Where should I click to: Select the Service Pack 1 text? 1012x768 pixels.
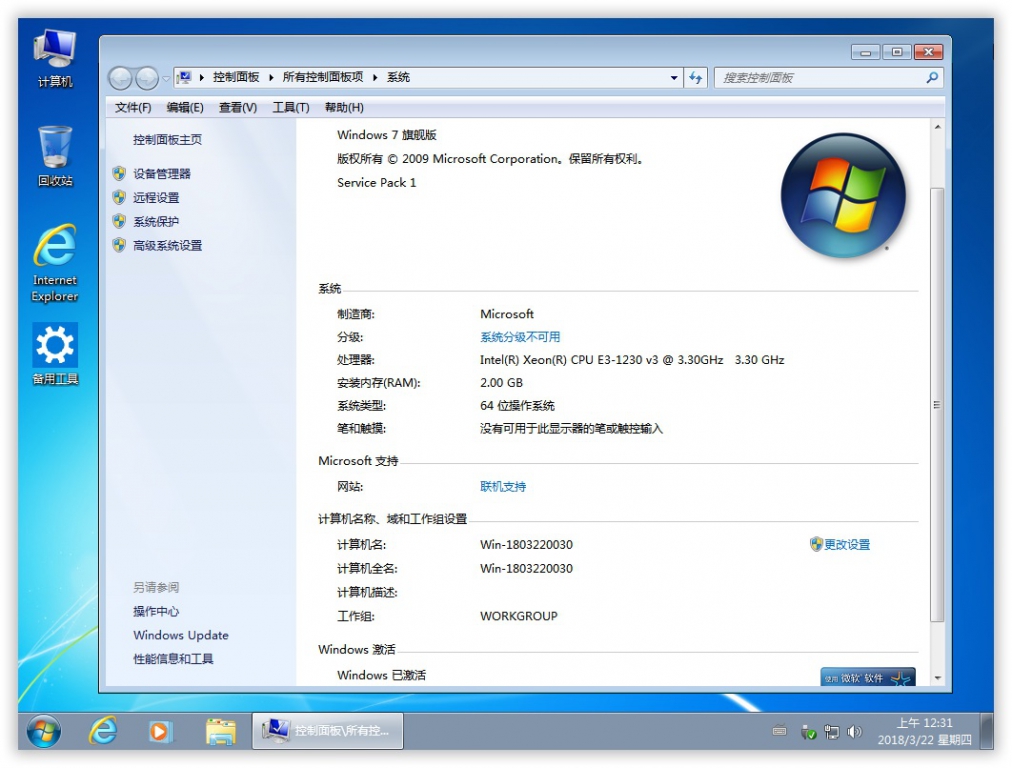pyautogui.click(x=376, y=183)
